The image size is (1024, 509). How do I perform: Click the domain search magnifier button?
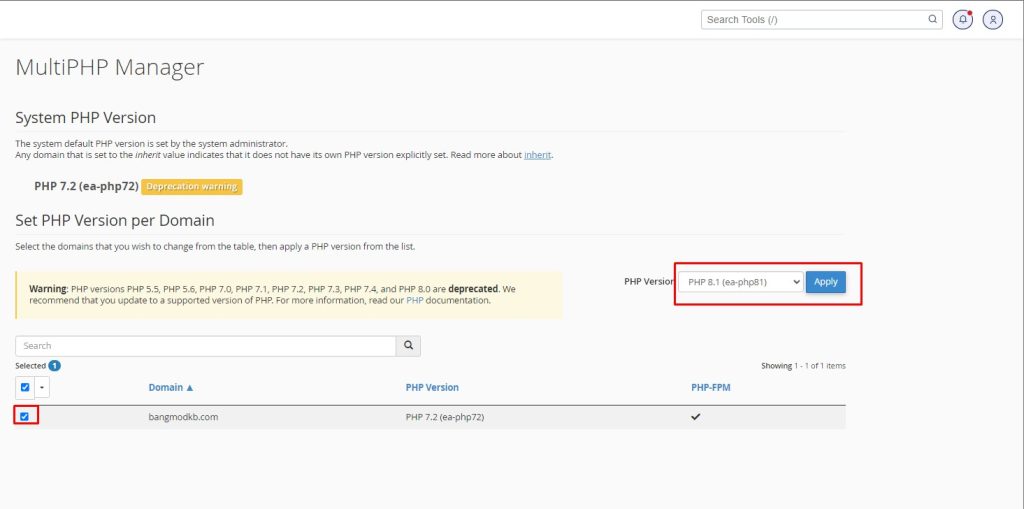pyautogui.click(x=408, y=346)
